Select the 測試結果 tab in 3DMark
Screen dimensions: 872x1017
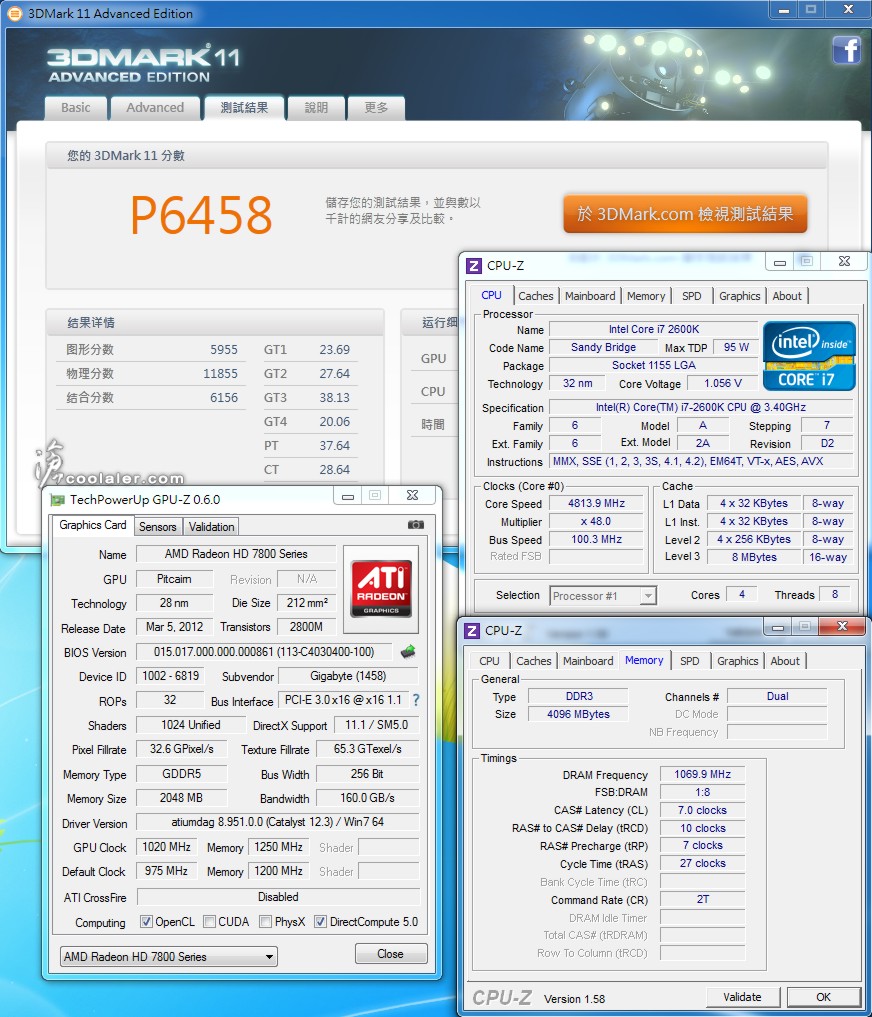pyautogui.click(x=244, y=108)
